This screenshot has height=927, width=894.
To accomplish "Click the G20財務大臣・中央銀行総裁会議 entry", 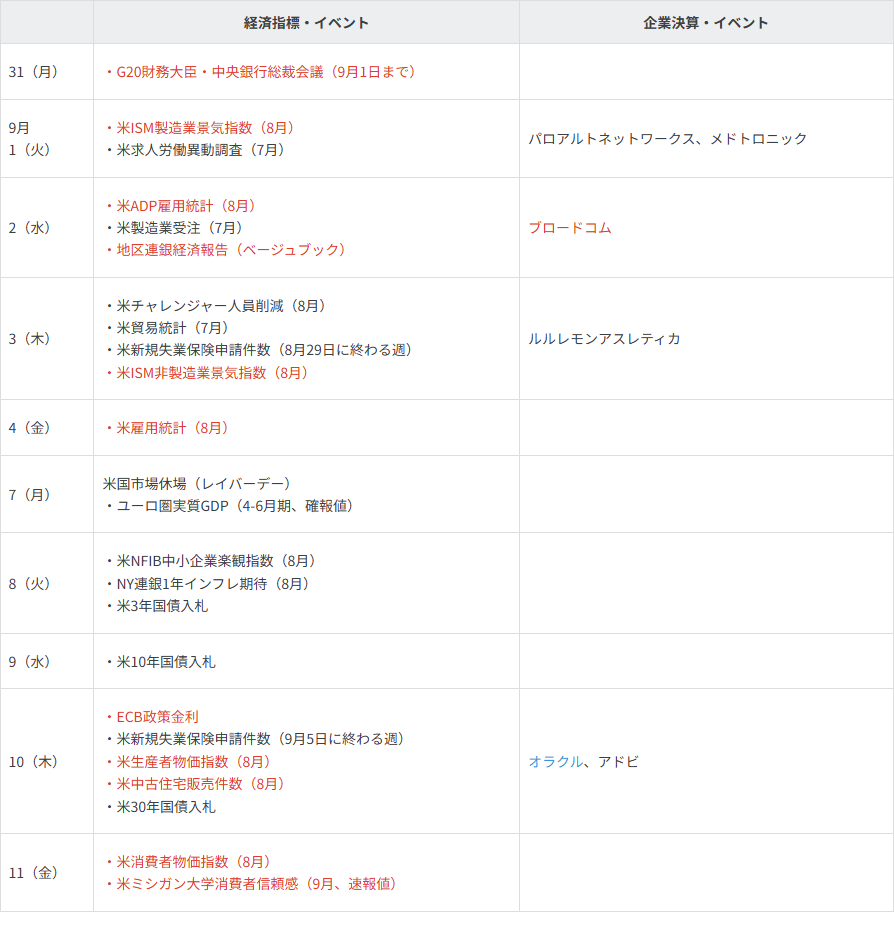I will 261,72.
